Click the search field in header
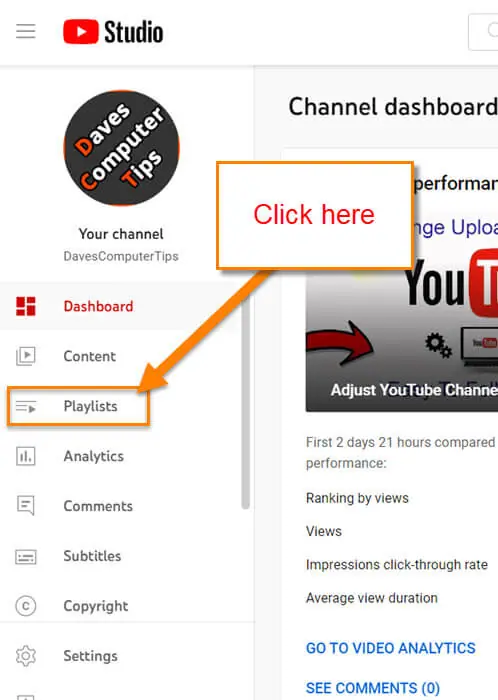The width and height of the screenshot is (498, 700). [x=483, y=32]
